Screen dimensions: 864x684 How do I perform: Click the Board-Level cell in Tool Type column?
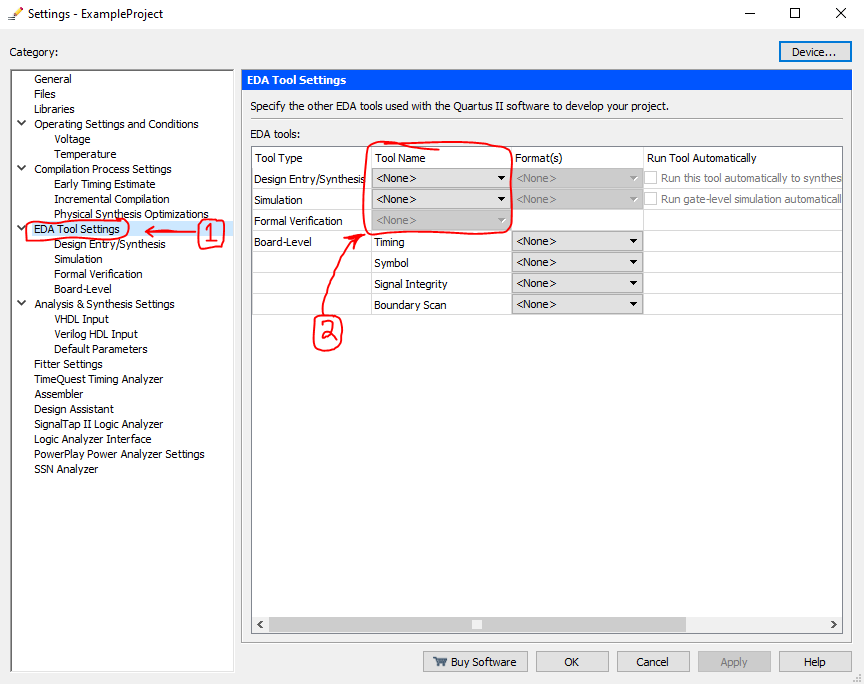[x=311, y=241]
